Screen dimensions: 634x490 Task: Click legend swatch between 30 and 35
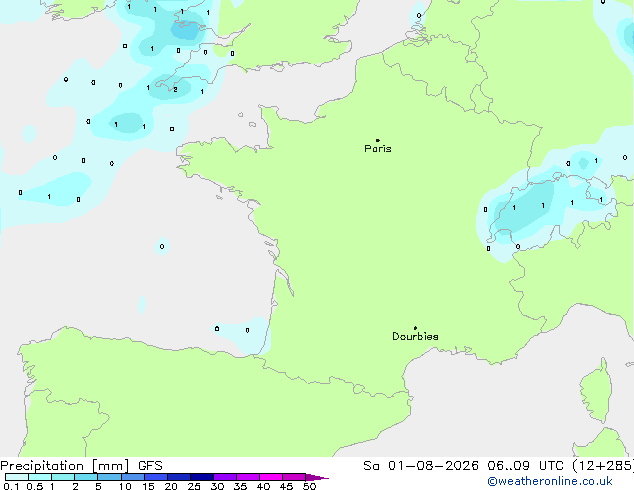pyautogui.click(x=225, y=477)
